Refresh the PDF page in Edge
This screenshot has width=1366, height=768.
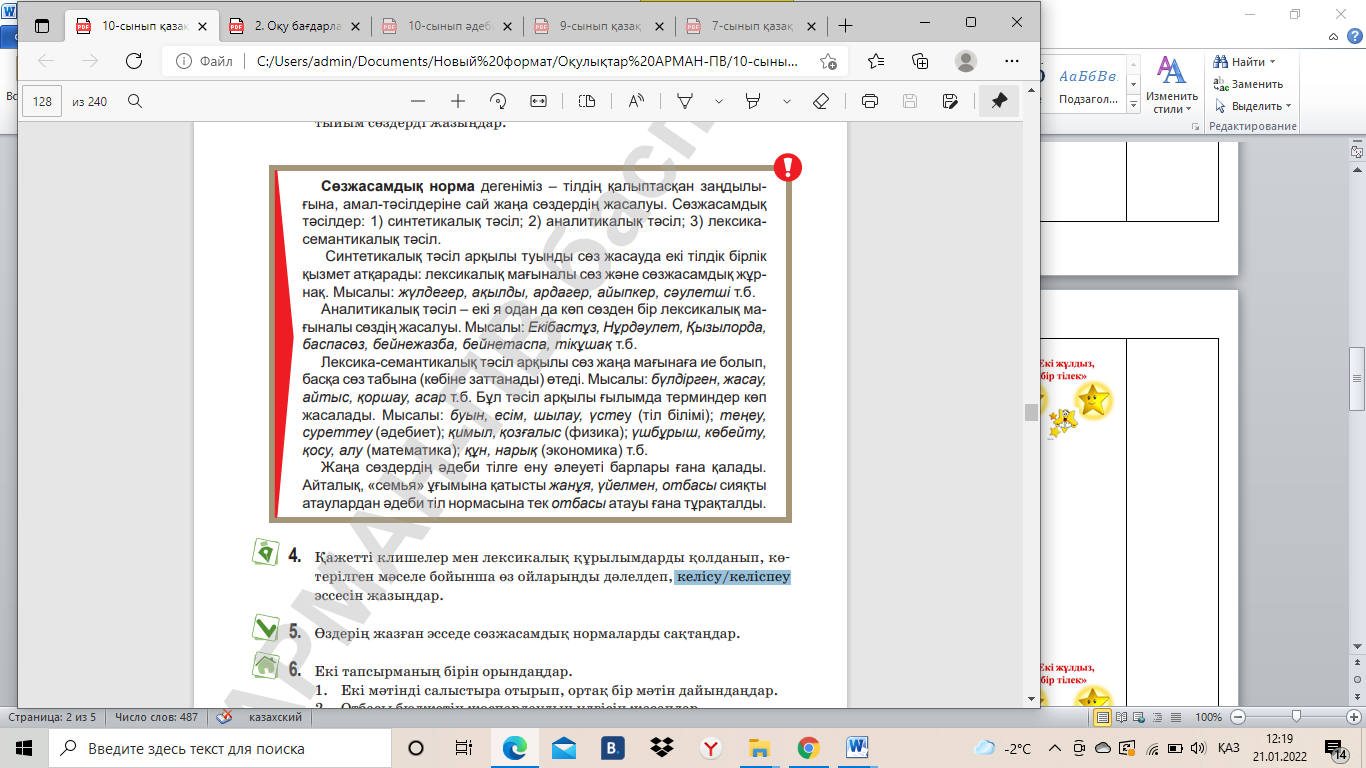tap(133, 61)
